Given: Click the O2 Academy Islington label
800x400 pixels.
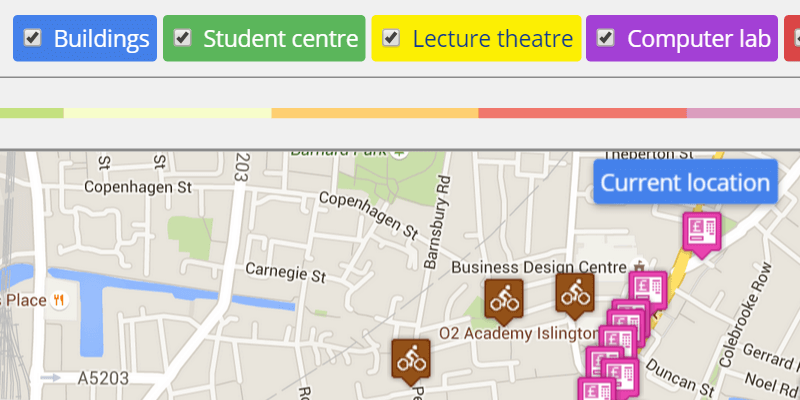Looking at the screenshot, I should (x=518, y=334).
